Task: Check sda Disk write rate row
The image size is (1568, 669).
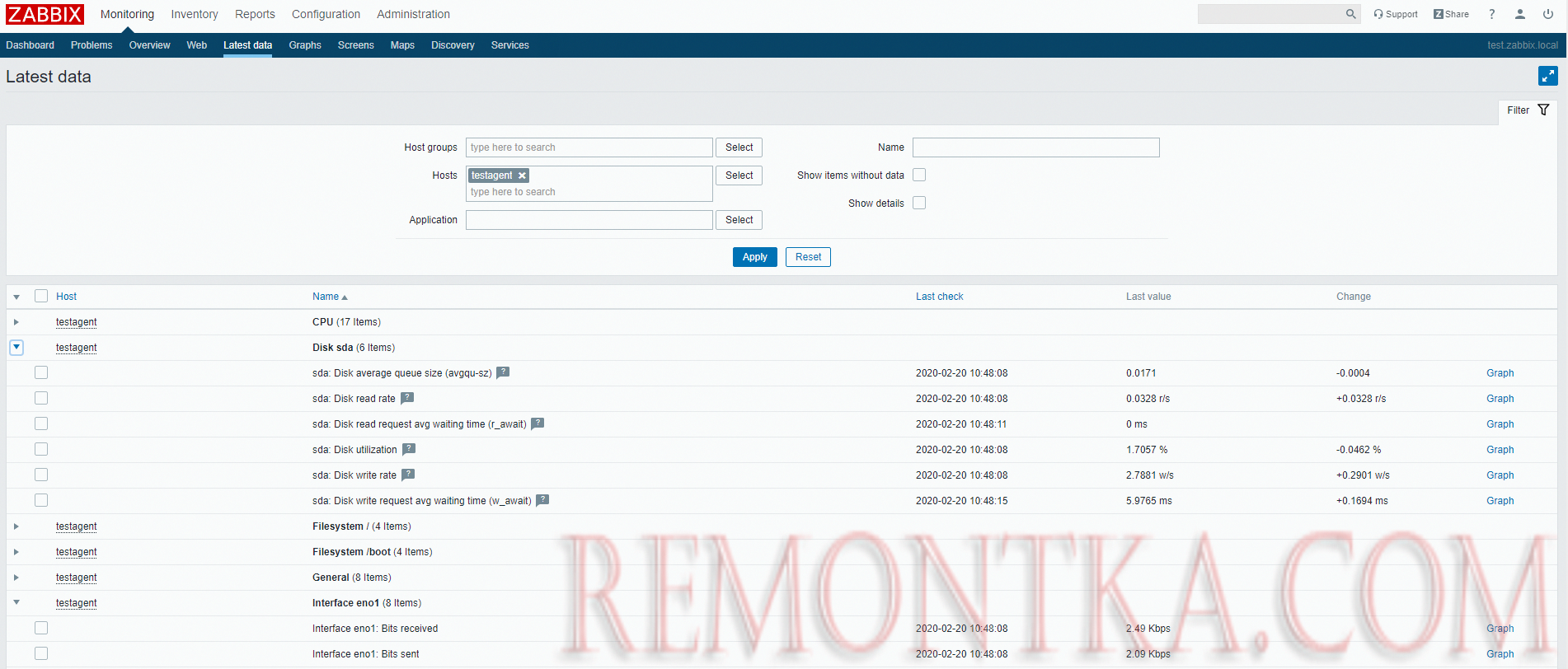Action: (x=41, y=475)
